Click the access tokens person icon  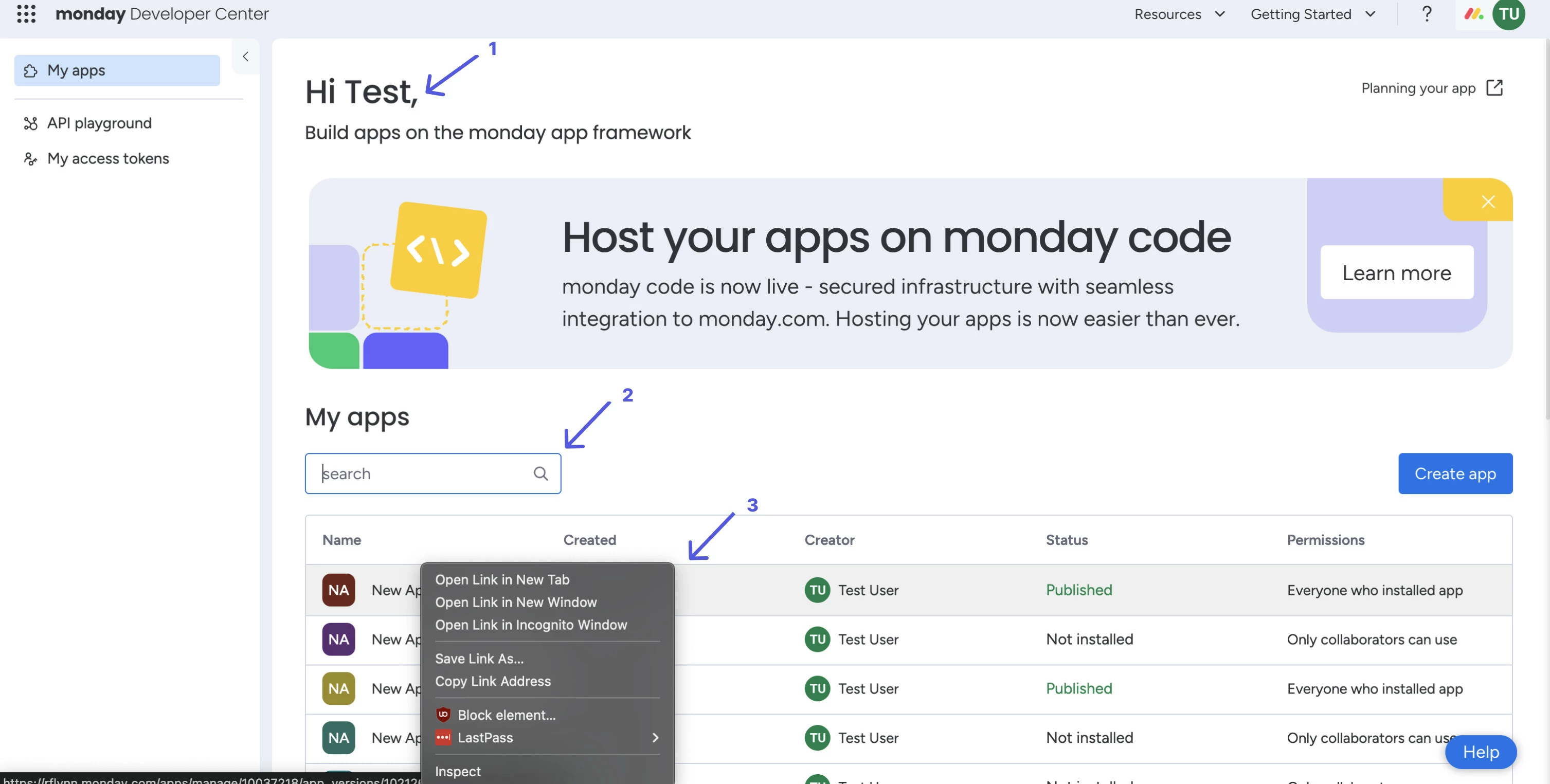pos(31,159)
